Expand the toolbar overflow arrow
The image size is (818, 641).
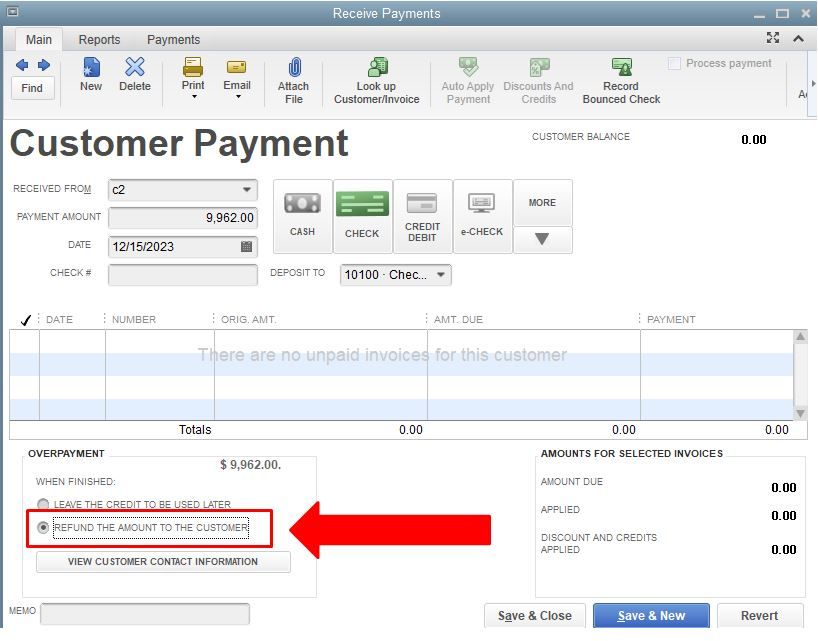(812, 83)
